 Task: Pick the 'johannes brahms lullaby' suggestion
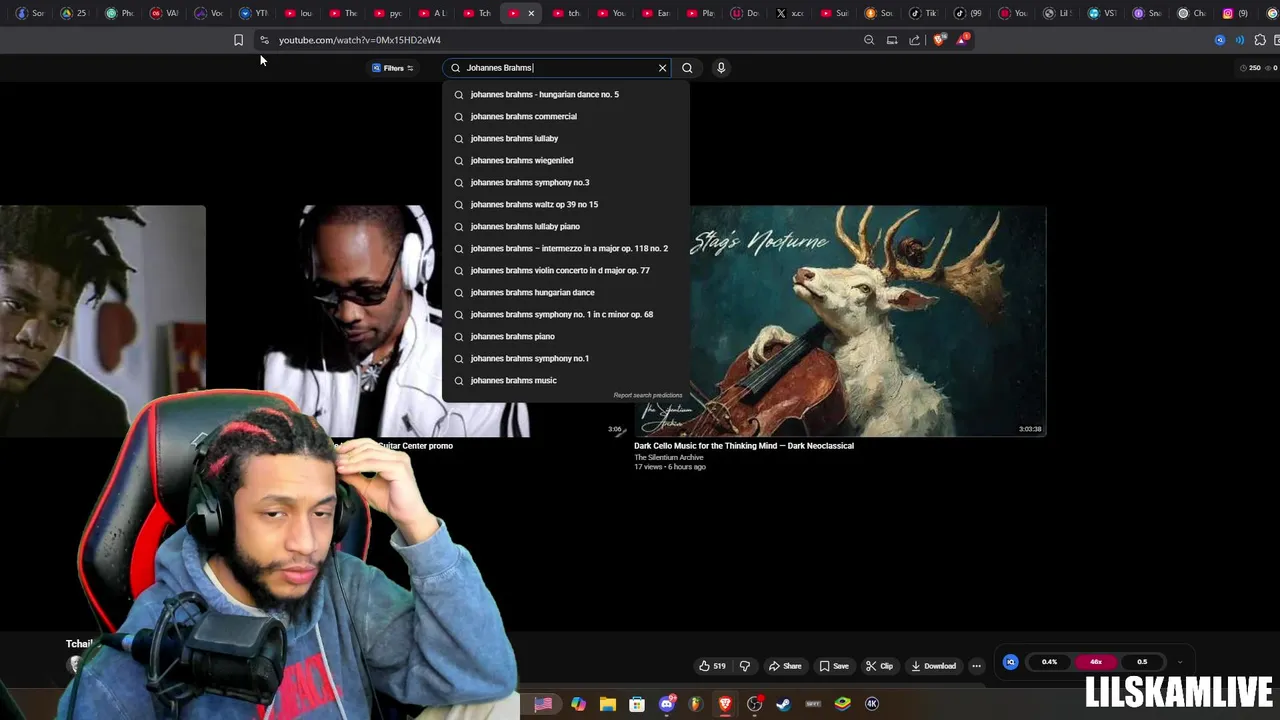tap(565, 138)
